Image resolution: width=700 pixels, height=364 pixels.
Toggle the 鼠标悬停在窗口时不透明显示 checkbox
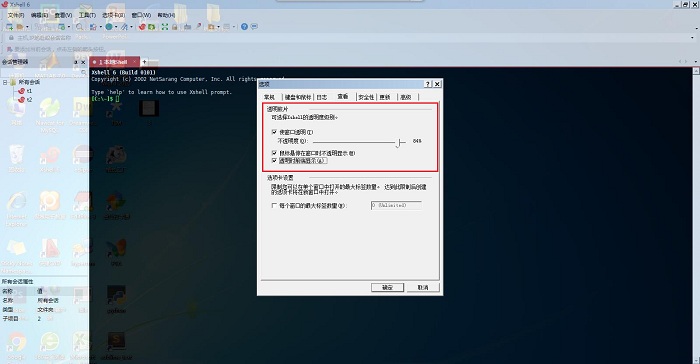[x=274, y=153]
